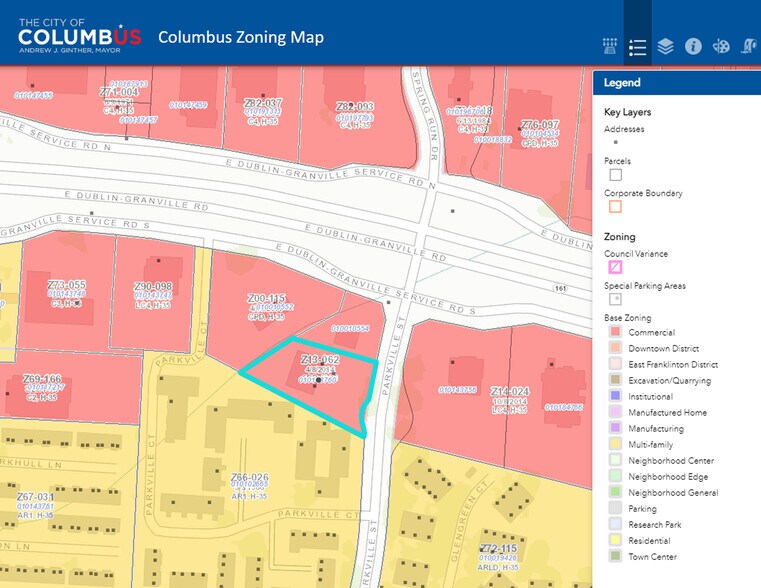Screen dimensions: 761x588
Task: Click the Multi-family zoning swatch
Action: tap(615, 444)
